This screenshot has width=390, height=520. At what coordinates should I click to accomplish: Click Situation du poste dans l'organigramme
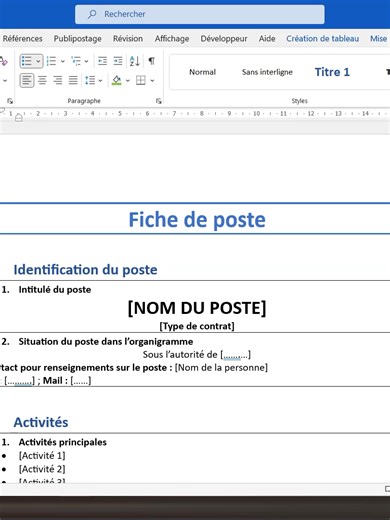point(106,342)
